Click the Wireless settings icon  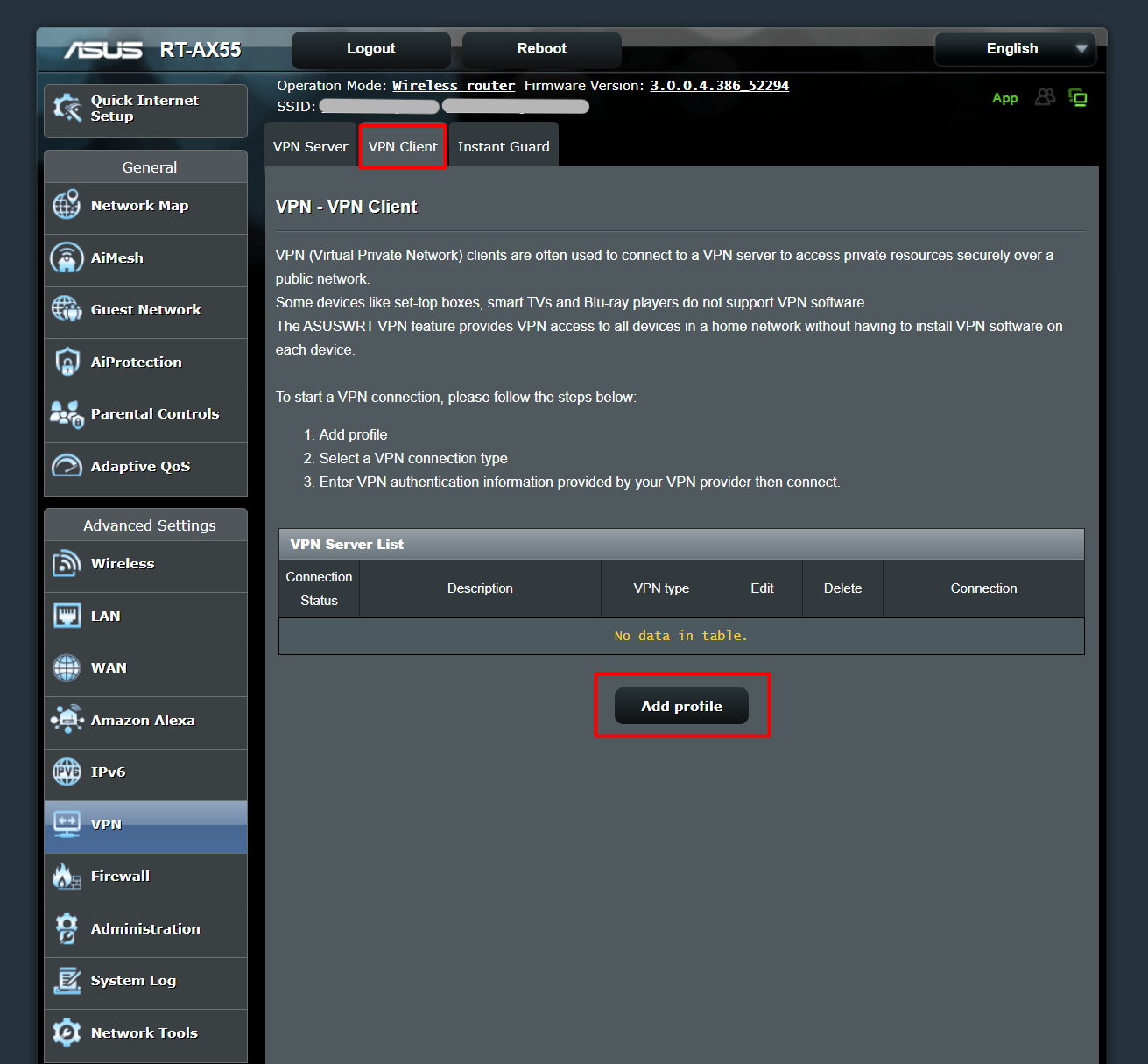click(x=67, y=563)
